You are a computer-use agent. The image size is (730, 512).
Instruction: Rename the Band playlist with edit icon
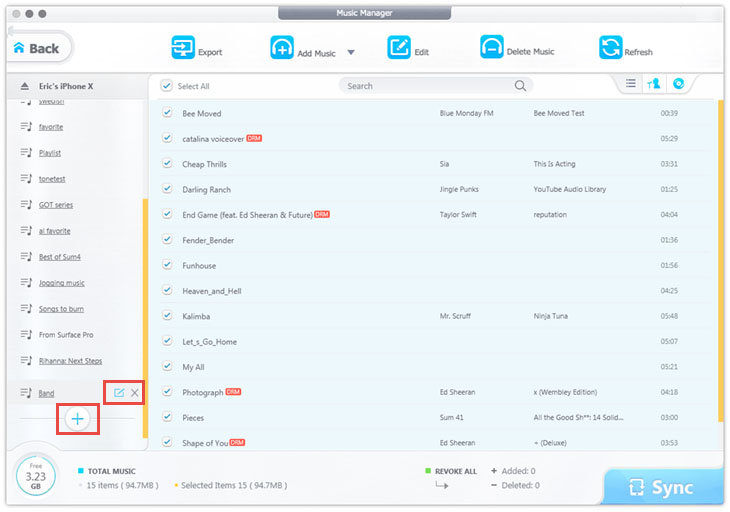pyautogui.click(x=119, y=393)
